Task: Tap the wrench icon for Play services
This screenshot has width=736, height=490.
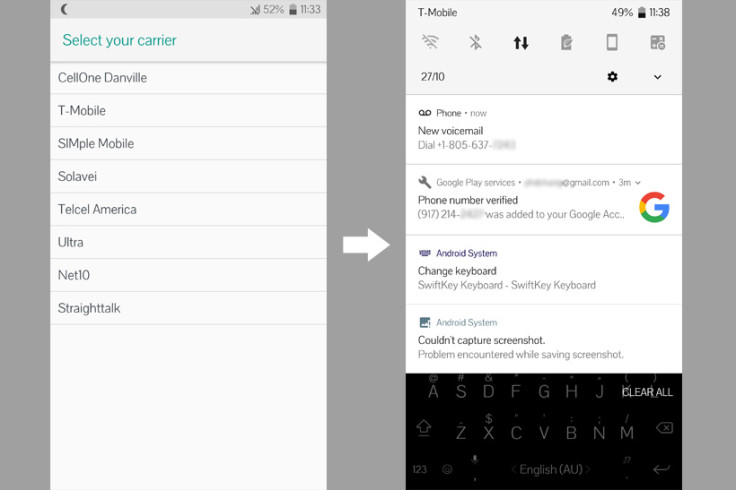Action: coord(425,182)
